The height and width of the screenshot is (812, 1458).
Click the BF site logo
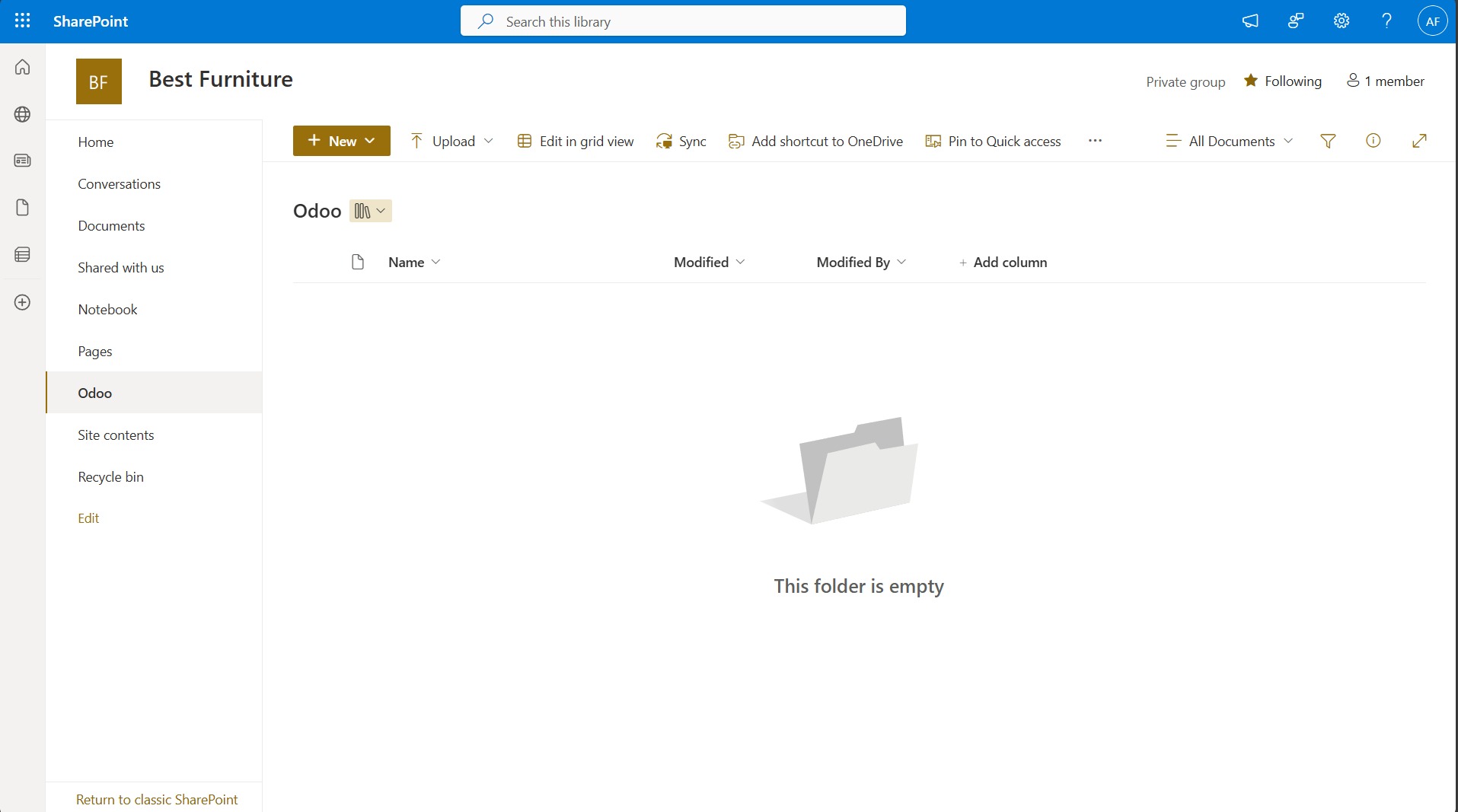tap(99, 81)
